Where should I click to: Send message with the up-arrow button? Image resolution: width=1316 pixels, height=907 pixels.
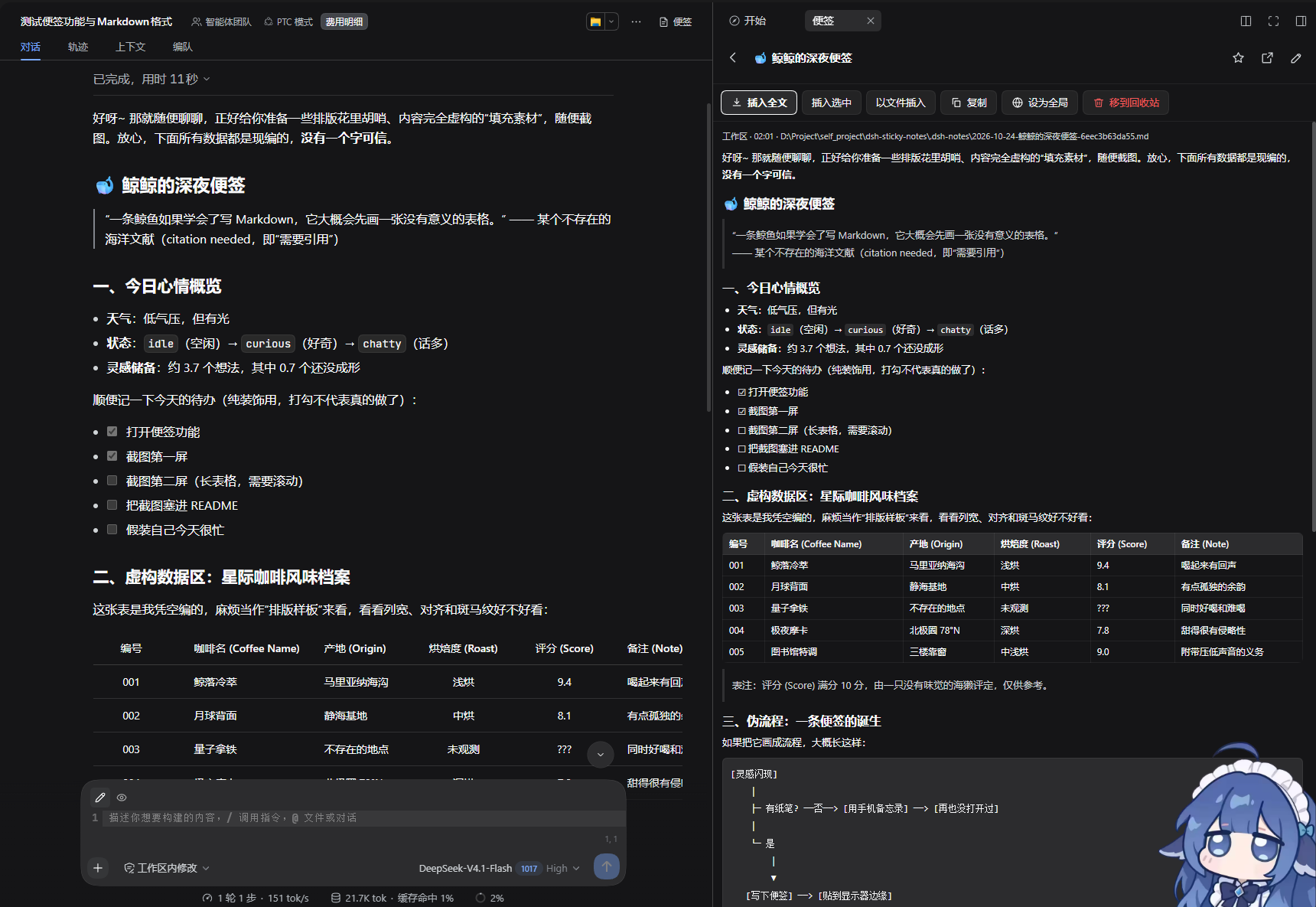(607, 866)
